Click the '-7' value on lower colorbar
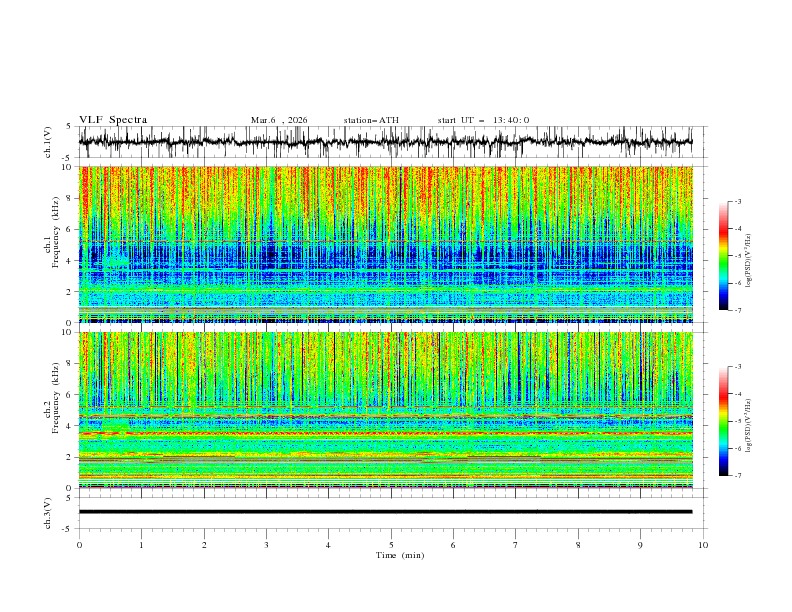Screen dimensions: 792x612 pos(738,476)
